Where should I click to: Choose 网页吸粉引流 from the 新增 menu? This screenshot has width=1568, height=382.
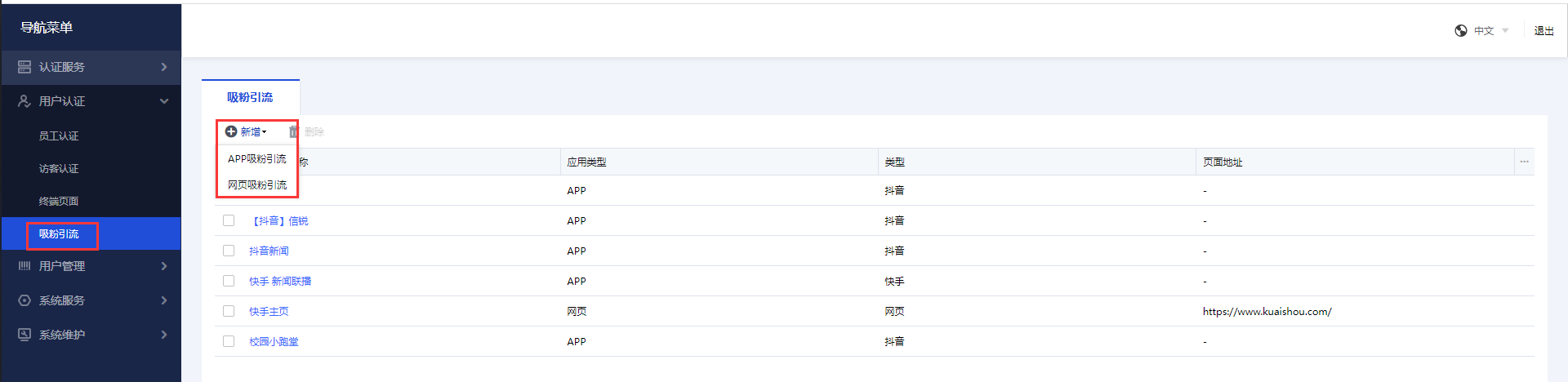(x=257, y=185)
